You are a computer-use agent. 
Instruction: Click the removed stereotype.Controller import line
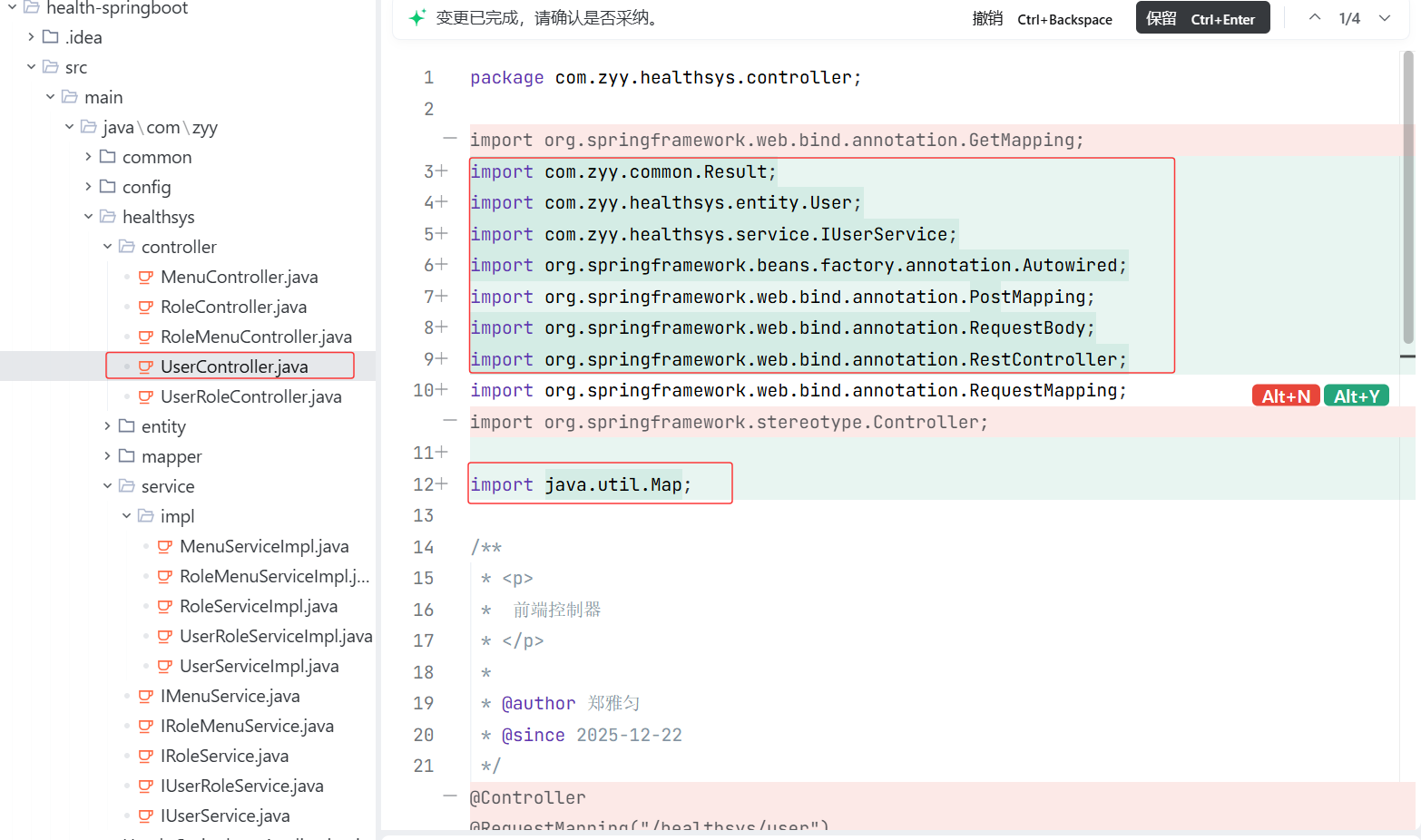click(x=729, y=422)
